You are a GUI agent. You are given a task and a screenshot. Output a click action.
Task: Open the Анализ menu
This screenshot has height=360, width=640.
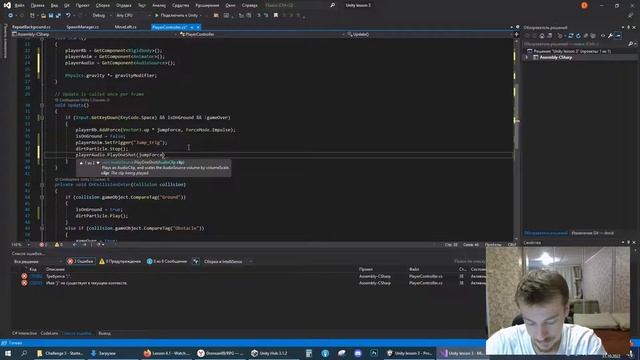159,5
